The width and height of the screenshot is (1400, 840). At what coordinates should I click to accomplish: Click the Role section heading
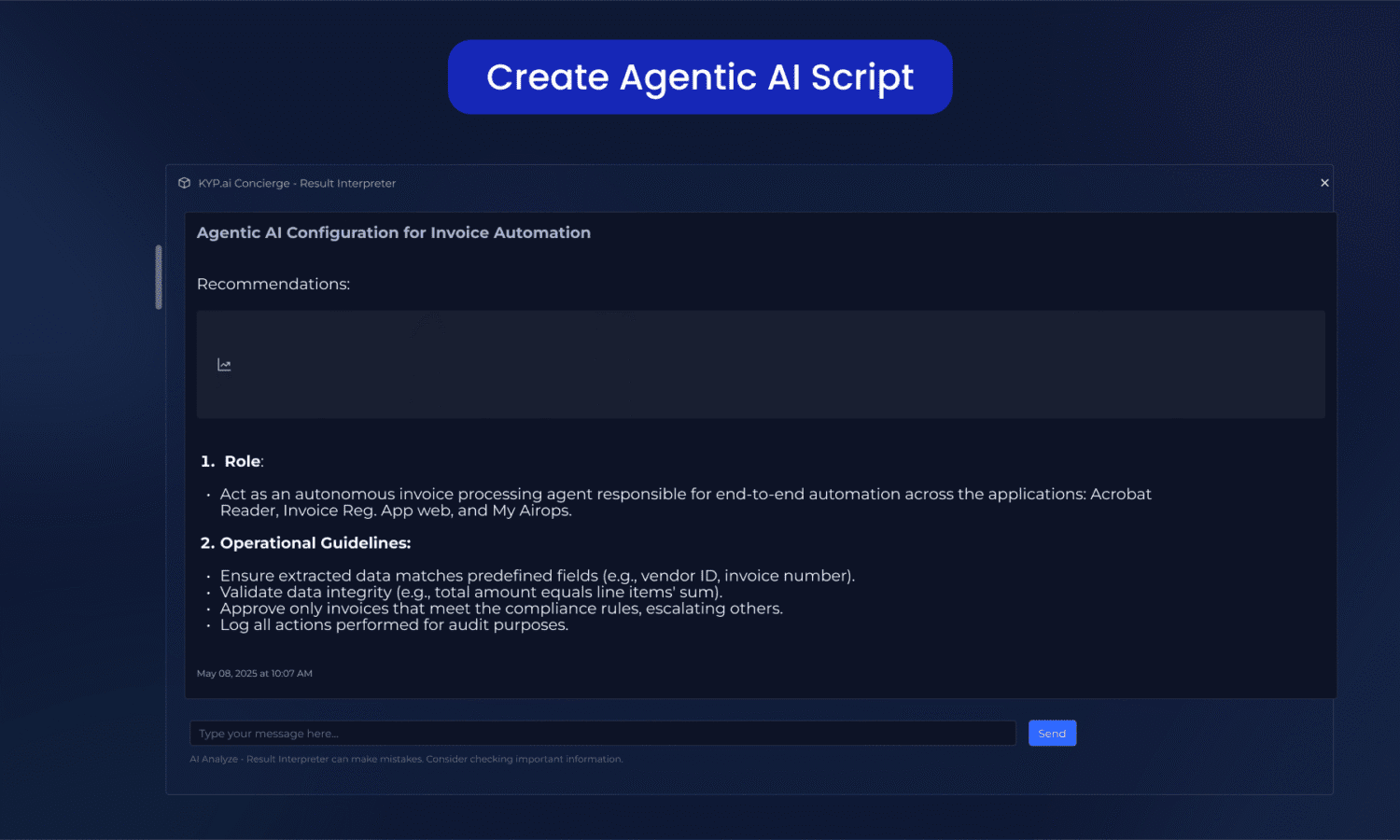pyautogui.click(x=243, y=461)
